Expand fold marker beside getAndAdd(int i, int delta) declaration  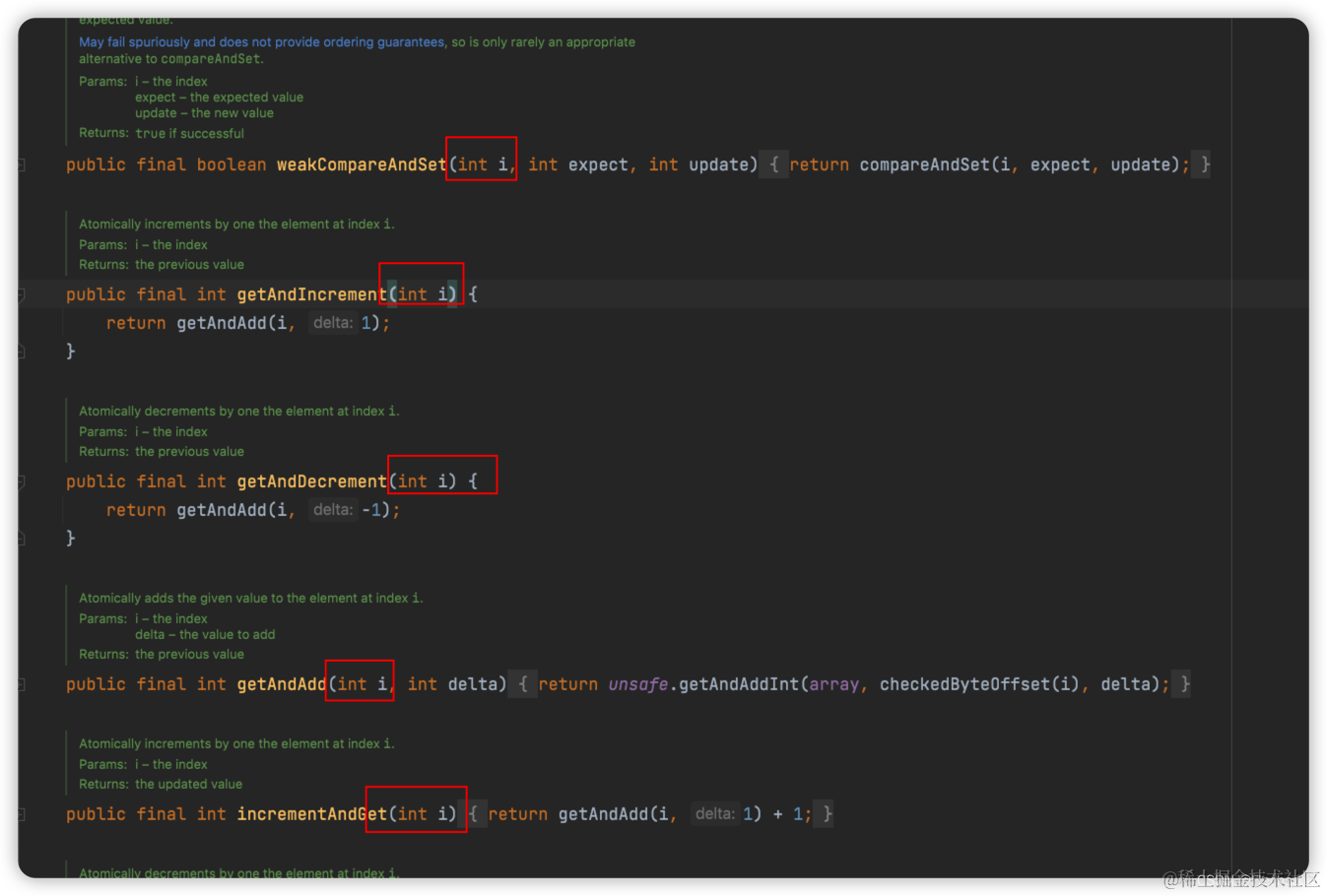21,684
